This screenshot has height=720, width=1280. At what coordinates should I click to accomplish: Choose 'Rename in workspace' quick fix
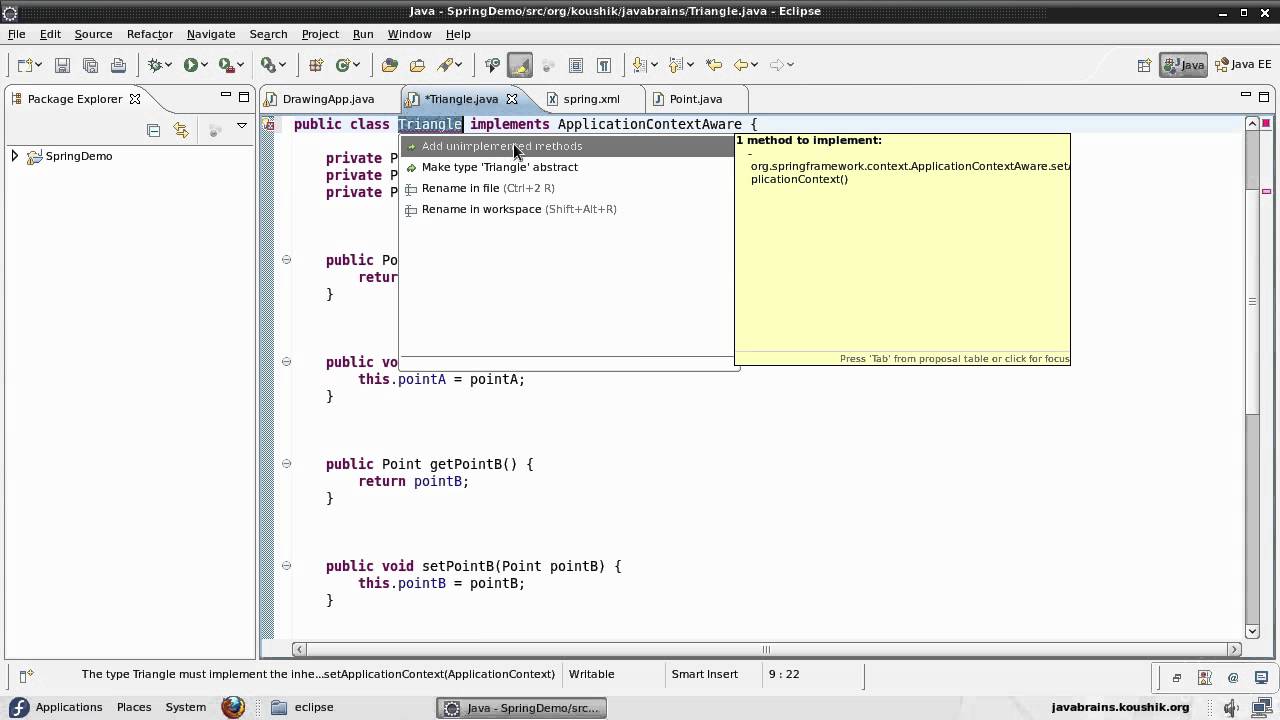tap(567, 209)
